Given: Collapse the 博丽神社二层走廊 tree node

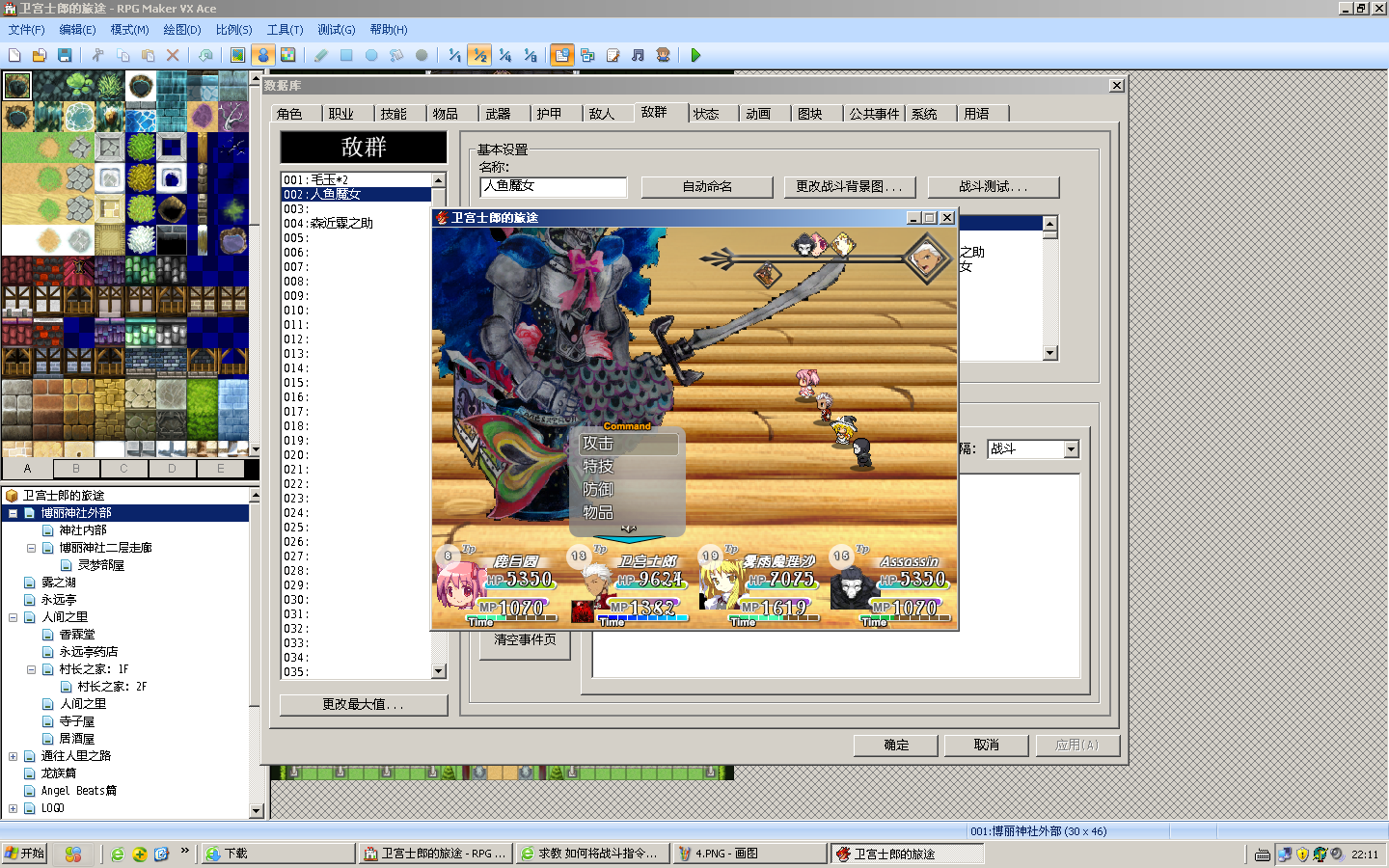Looking at the screenshot, I should point(32,548).
